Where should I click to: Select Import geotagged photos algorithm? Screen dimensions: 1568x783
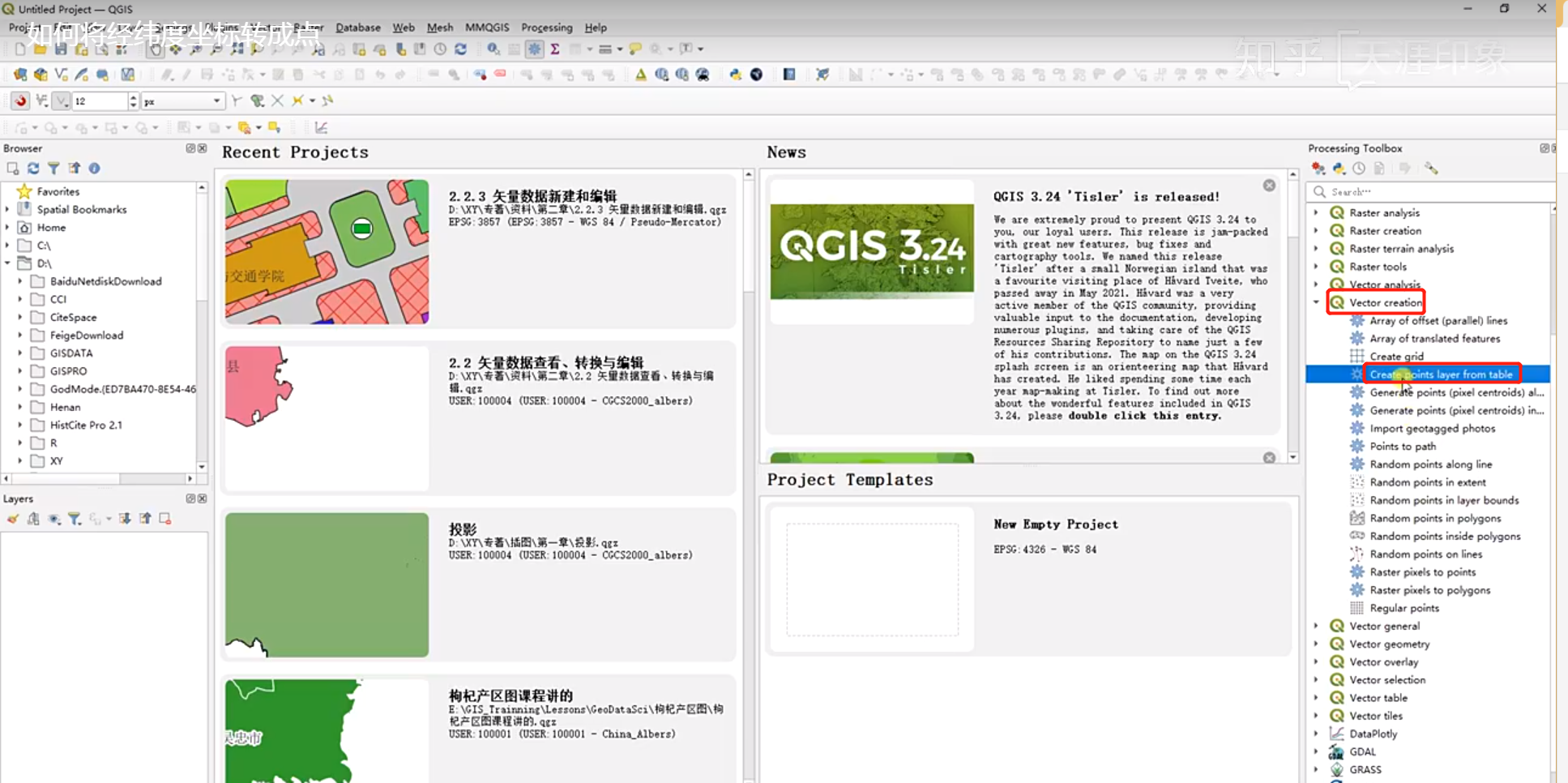click(x=1433, y=428)
